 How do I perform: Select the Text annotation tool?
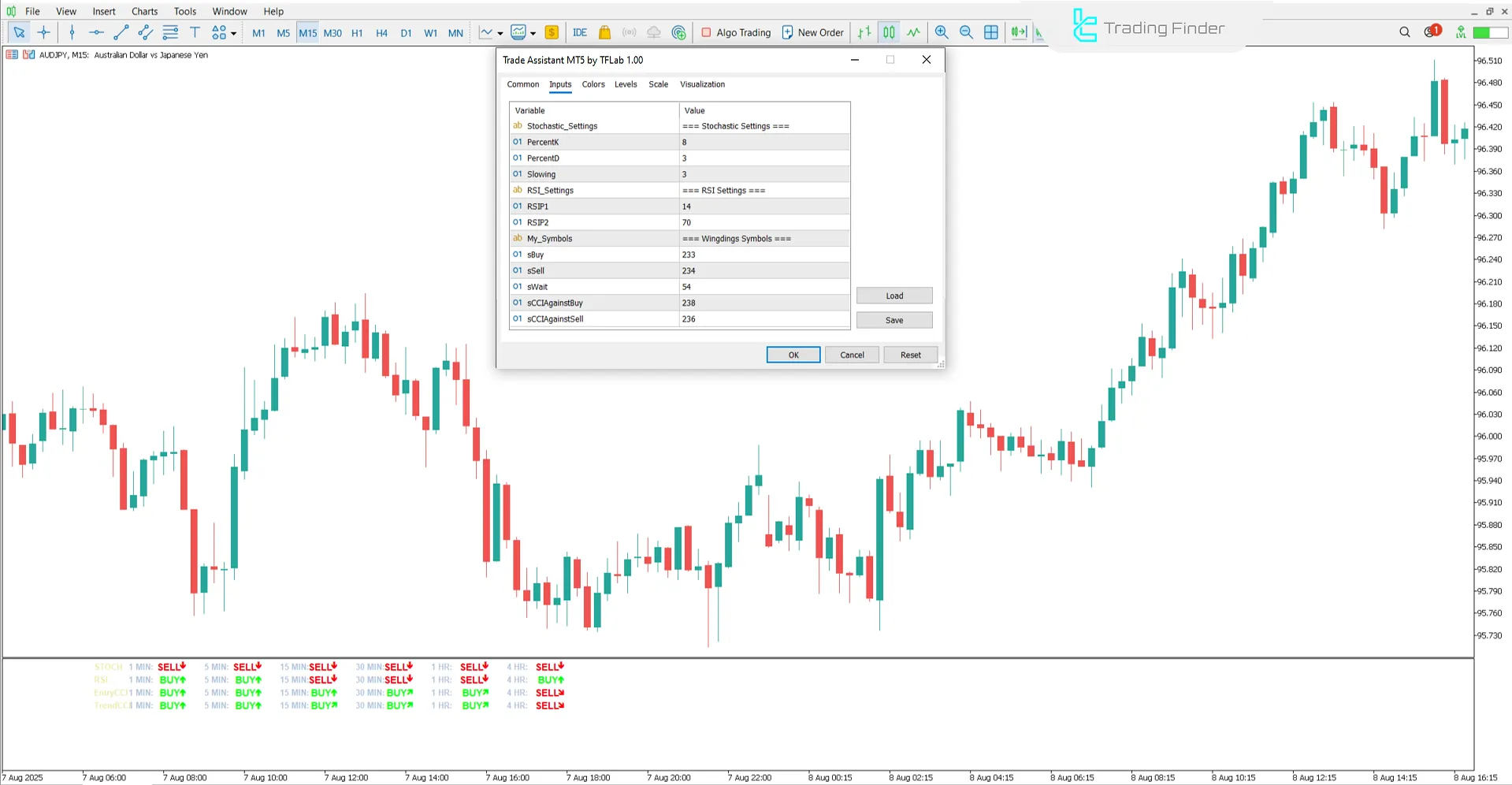point(195,32)
